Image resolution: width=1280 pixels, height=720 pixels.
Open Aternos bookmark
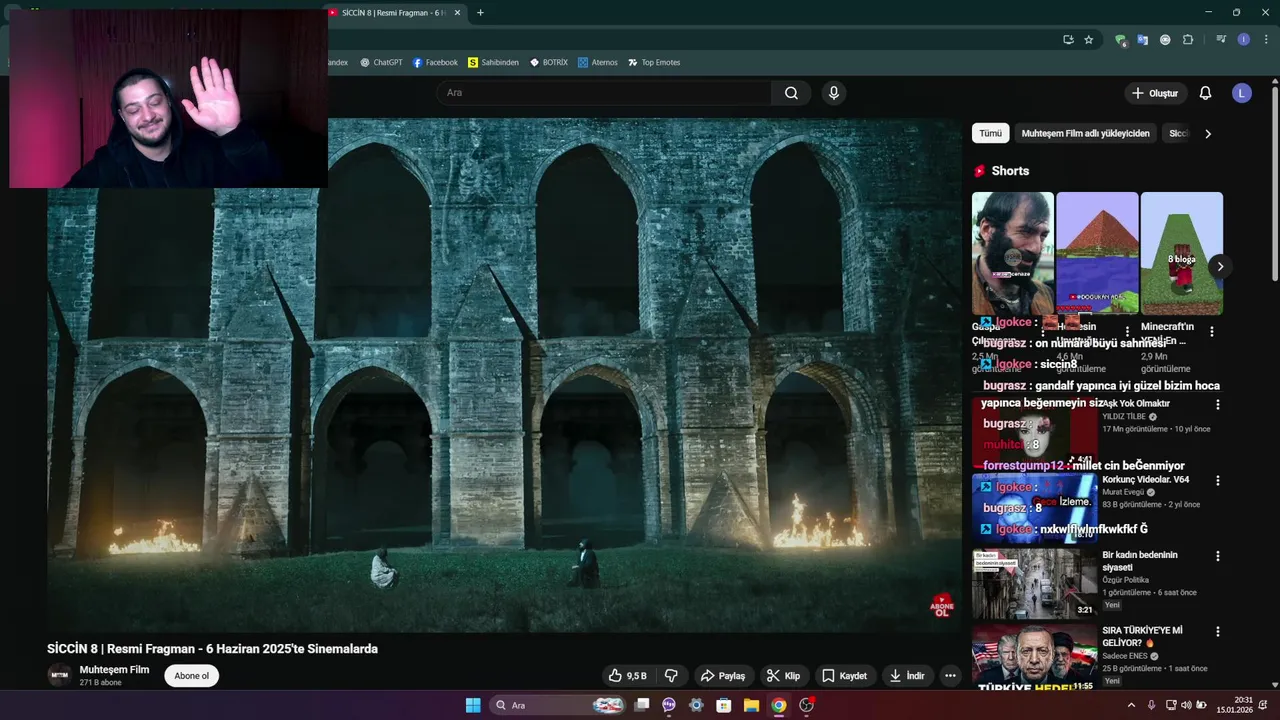tap(598, 62)
